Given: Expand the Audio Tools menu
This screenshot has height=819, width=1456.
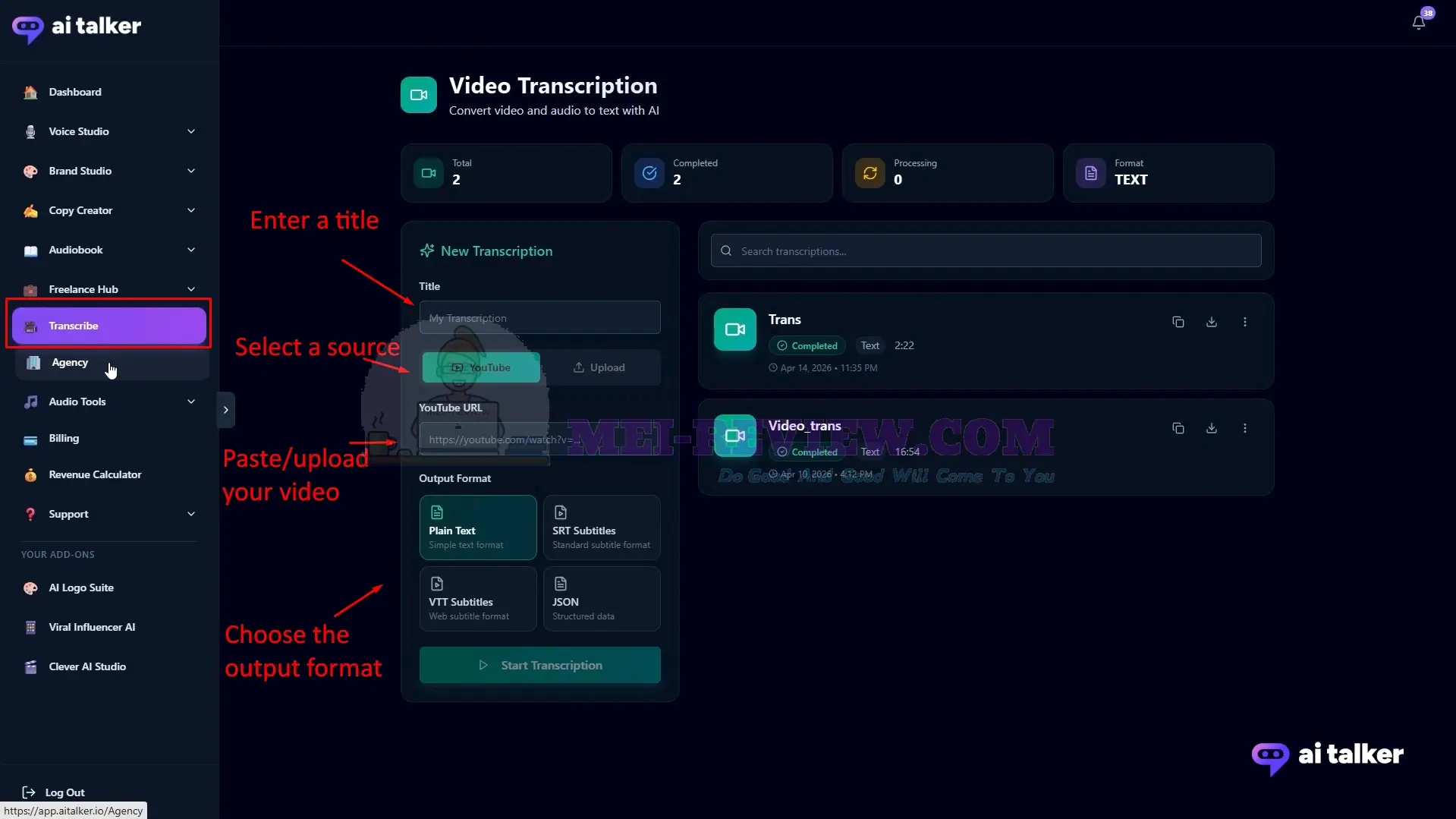Looking at the screenshot, I should pyautogui.click(x=109, y=402).
